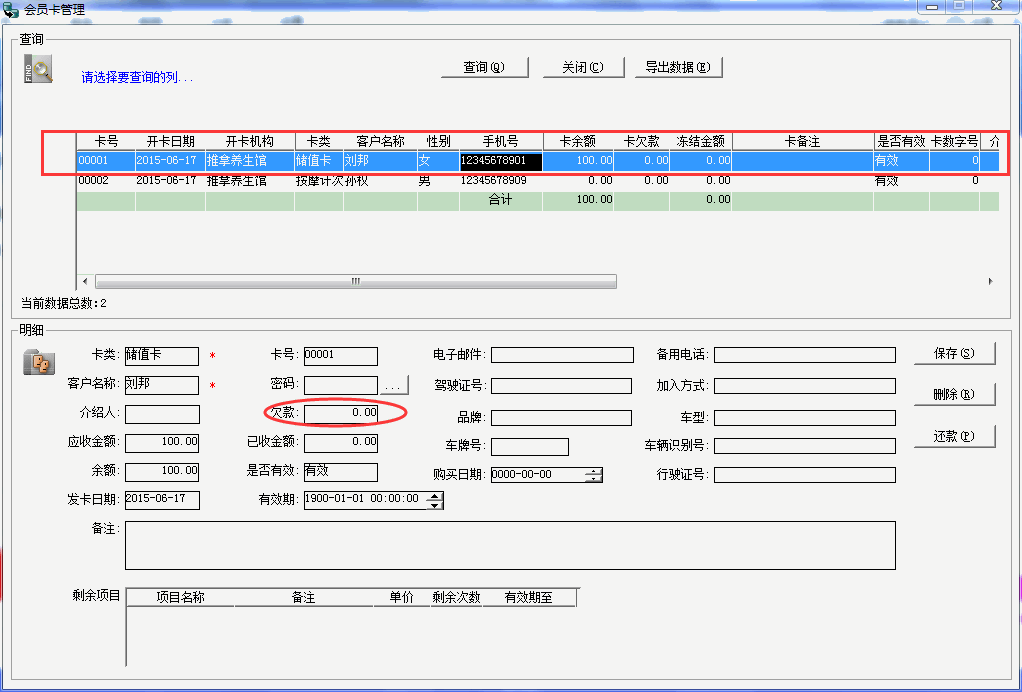
Task: Click the 性别 column header
Action: click(x=439, y=141)
